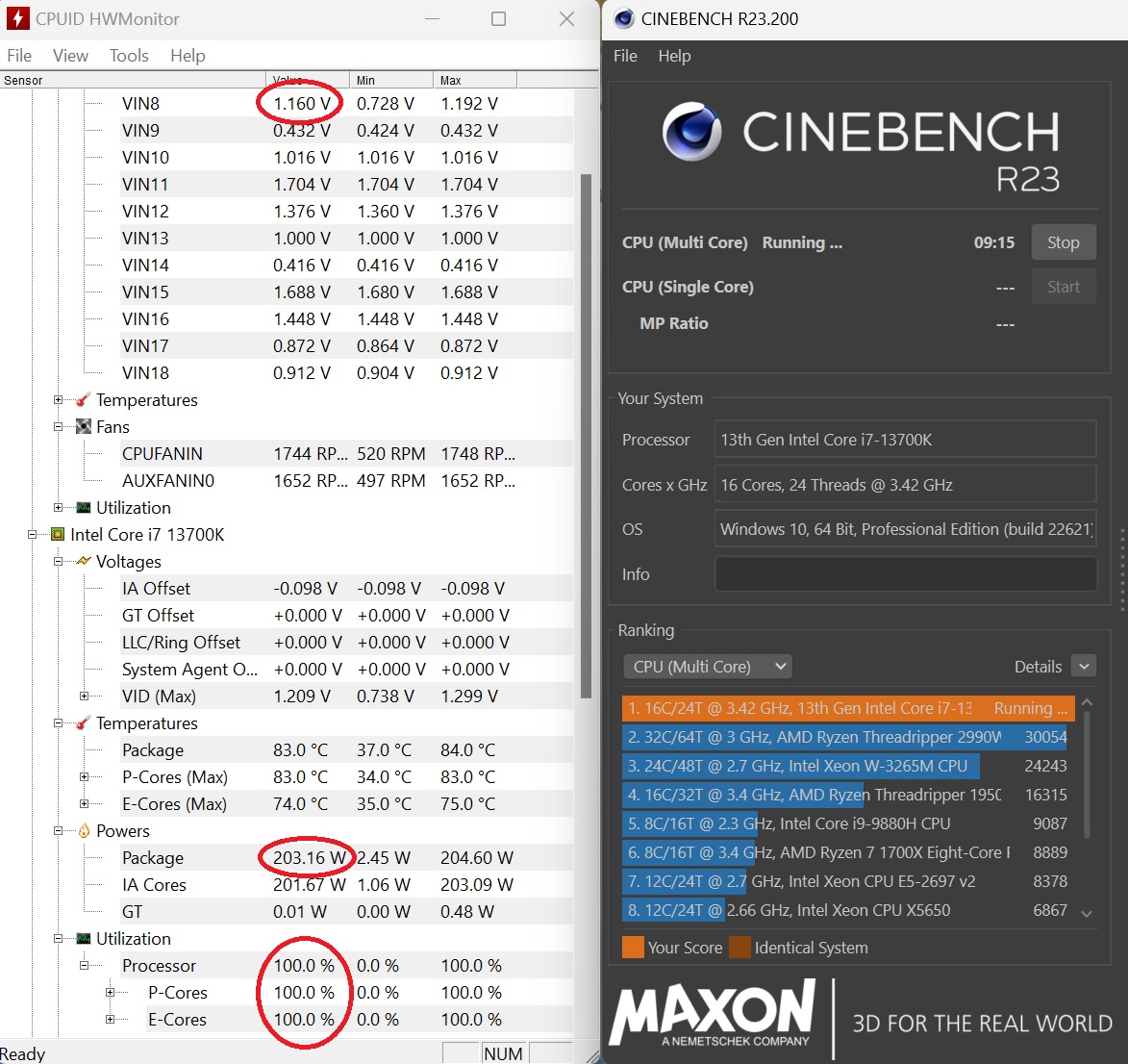Select the running 13th Gen i7 ranking entry

coord(848,708)
